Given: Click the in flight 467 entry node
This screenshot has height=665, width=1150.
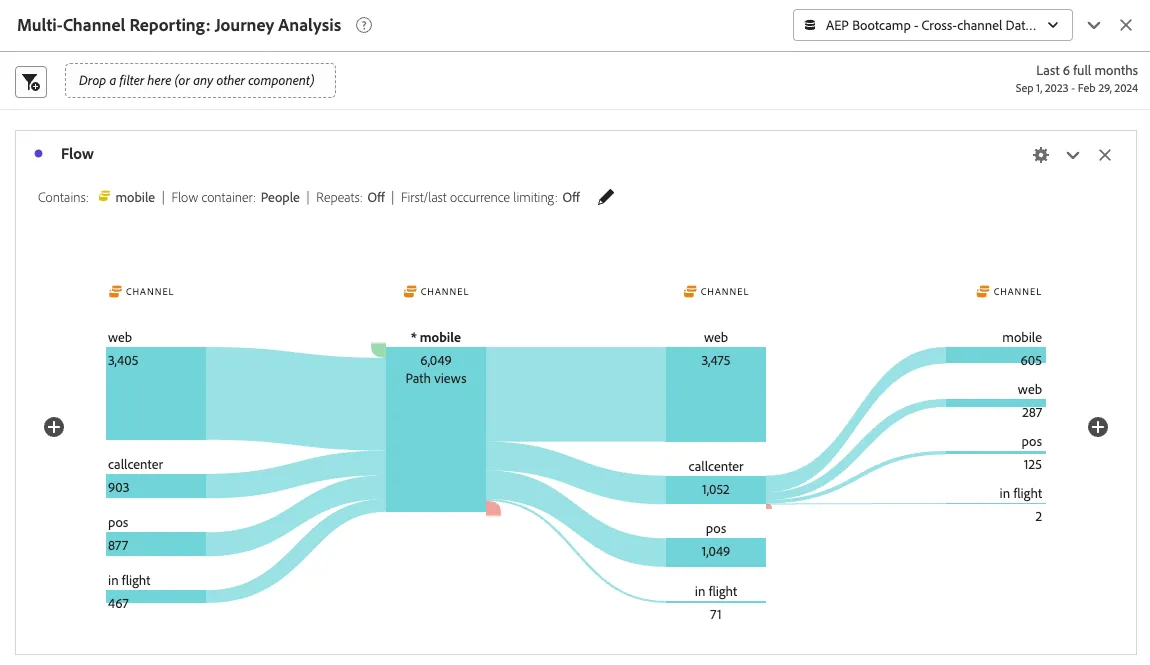Looking at the screenshot, I should coord(156,596).
